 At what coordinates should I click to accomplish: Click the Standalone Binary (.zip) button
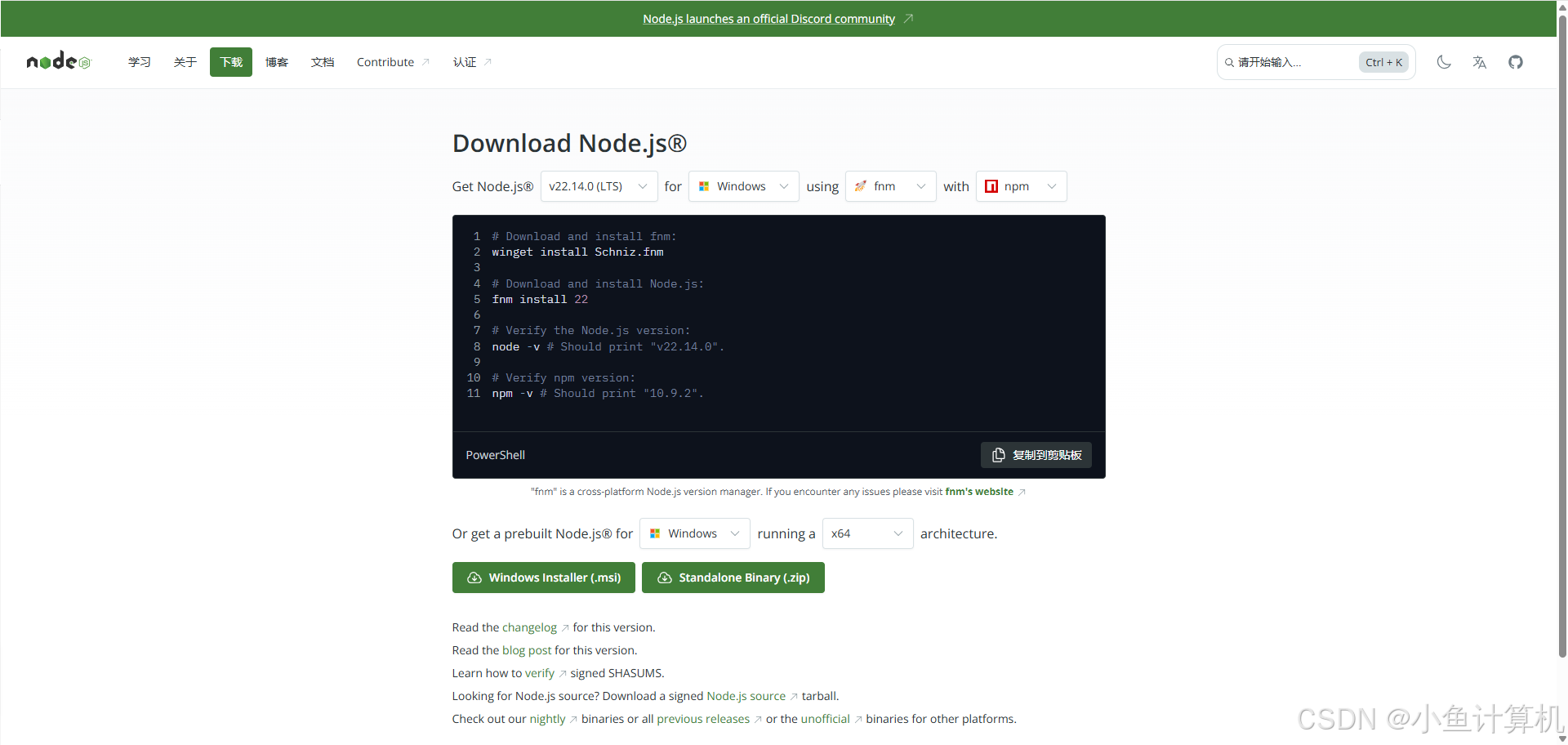[x=733, y=578]
